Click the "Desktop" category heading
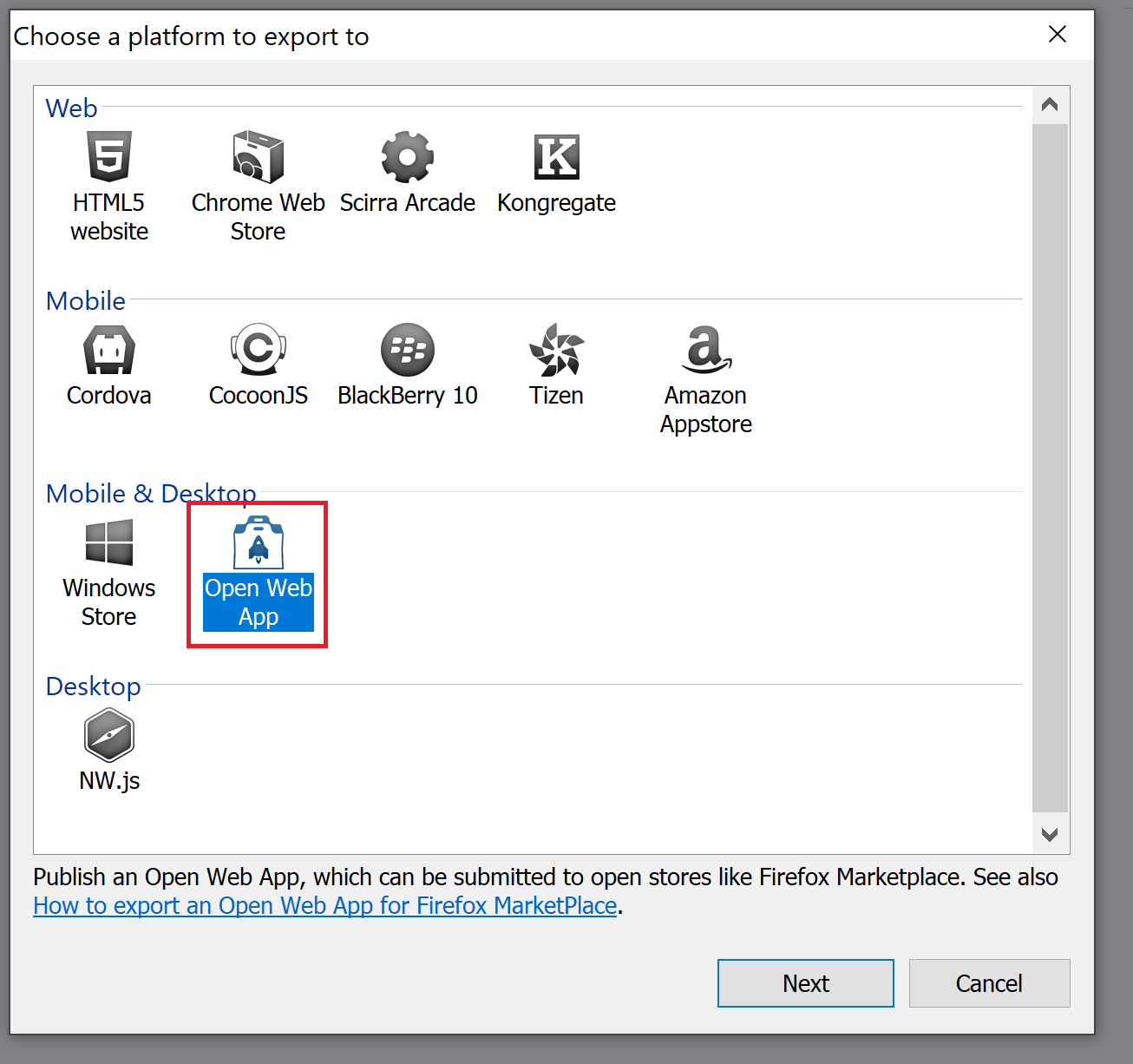Viewport: 1133px width, 1064px height. (93, 686)
